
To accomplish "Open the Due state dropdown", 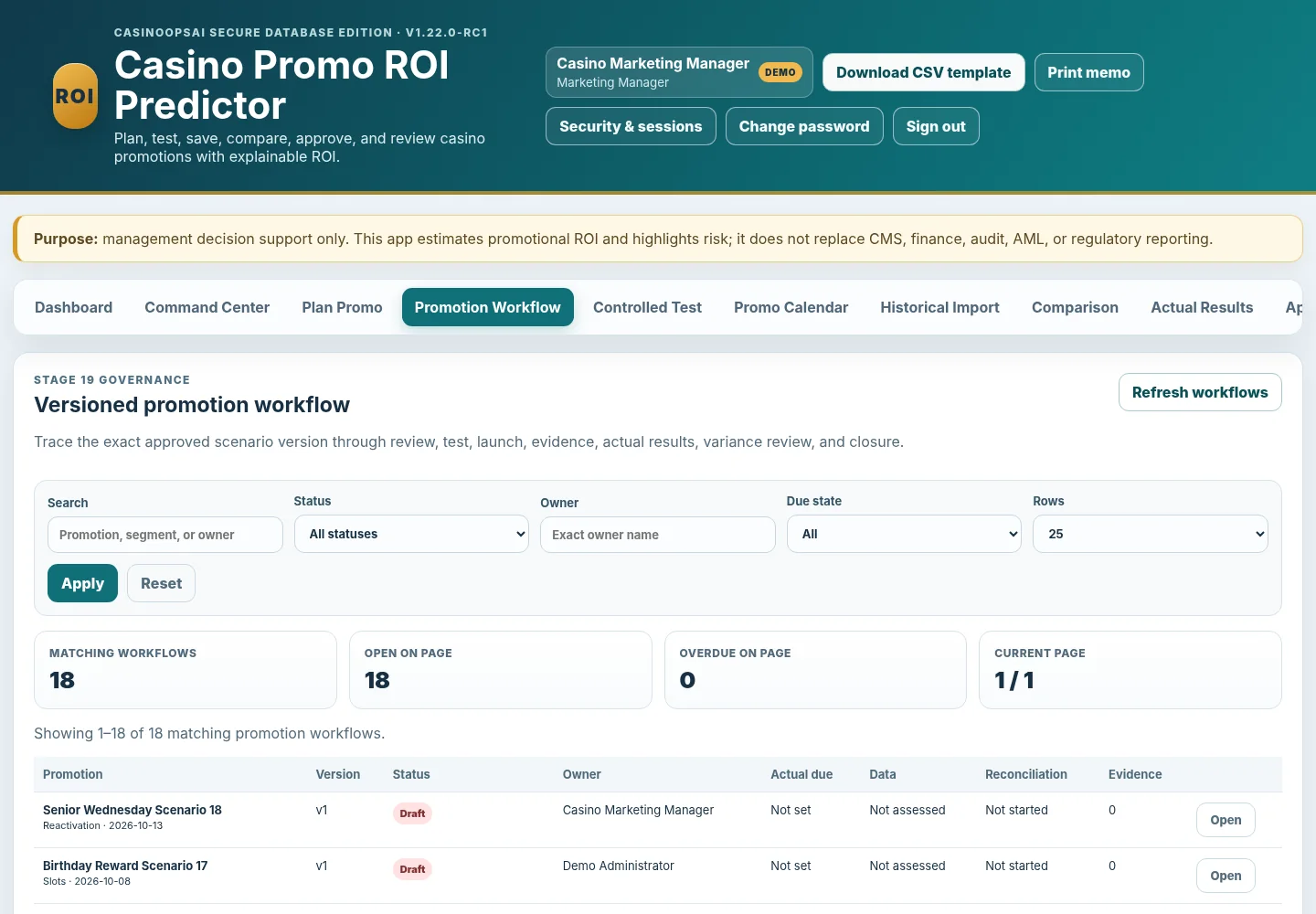I will 904,534.
